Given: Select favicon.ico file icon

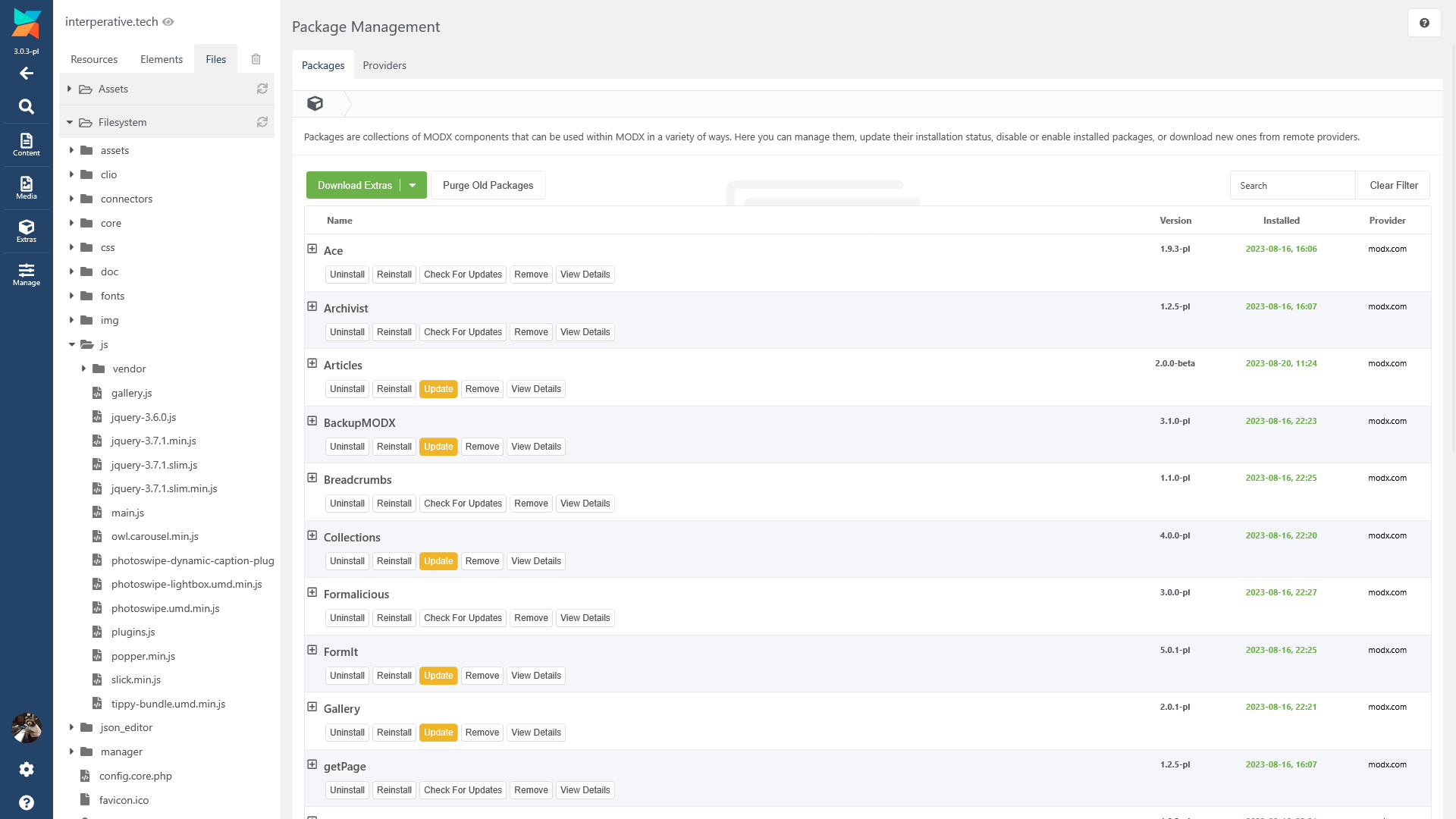Looking at the screenshot, I should tap(85, 800).
